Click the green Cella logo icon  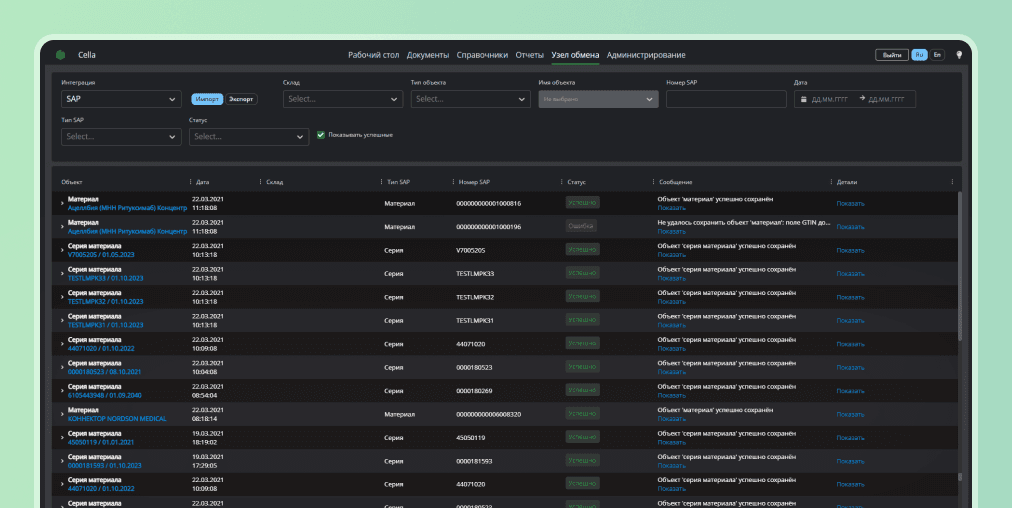point(61,55)
